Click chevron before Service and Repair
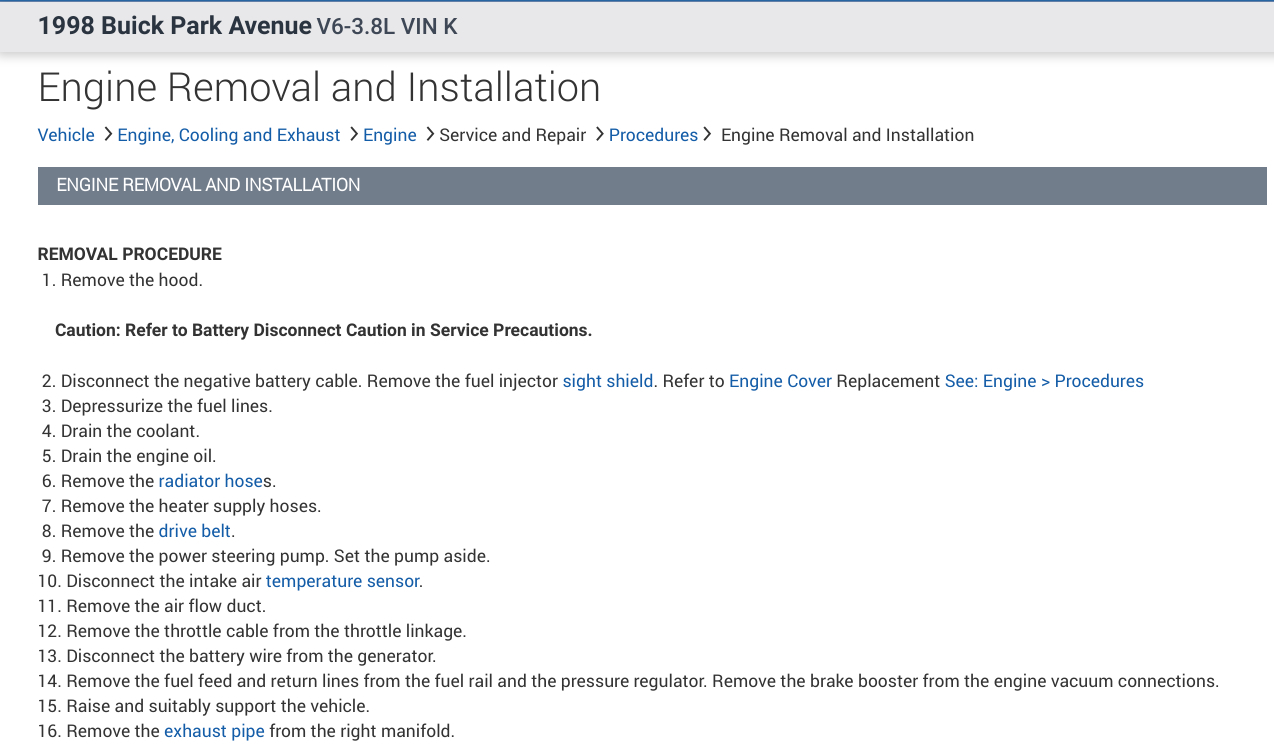 pos(429,134)
